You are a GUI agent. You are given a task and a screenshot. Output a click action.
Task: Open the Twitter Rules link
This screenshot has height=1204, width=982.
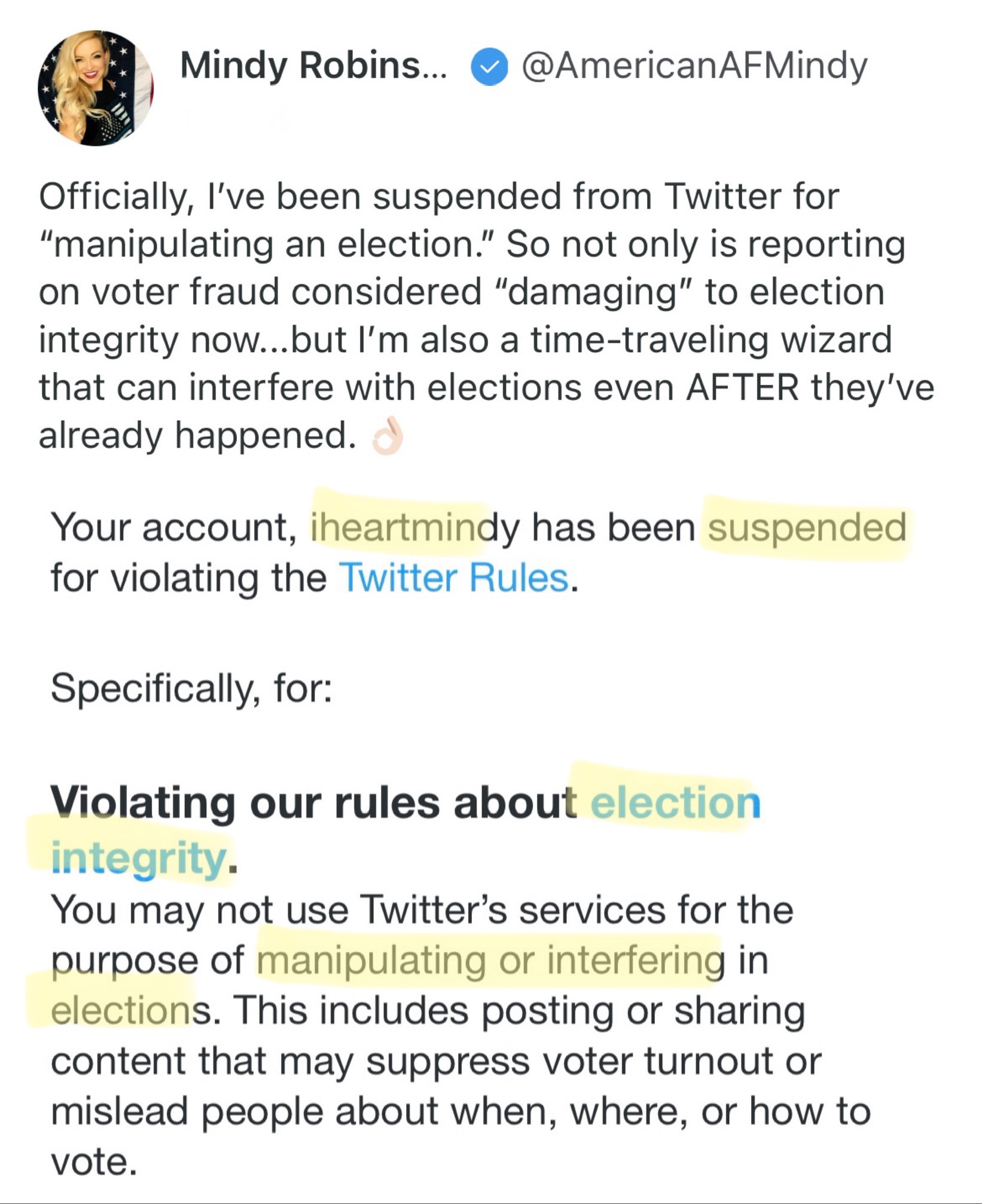454,579
